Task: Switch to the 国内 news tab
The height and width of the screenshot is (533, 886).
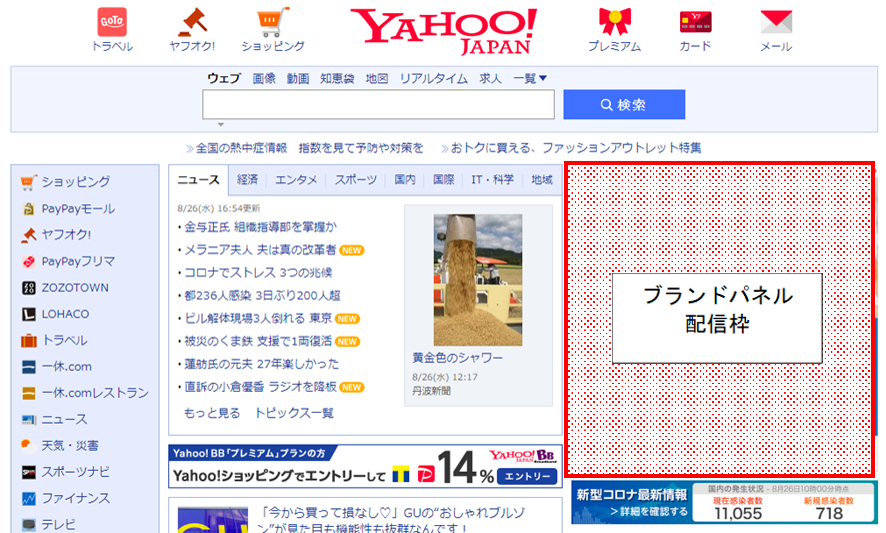Action: click(405, 180)
